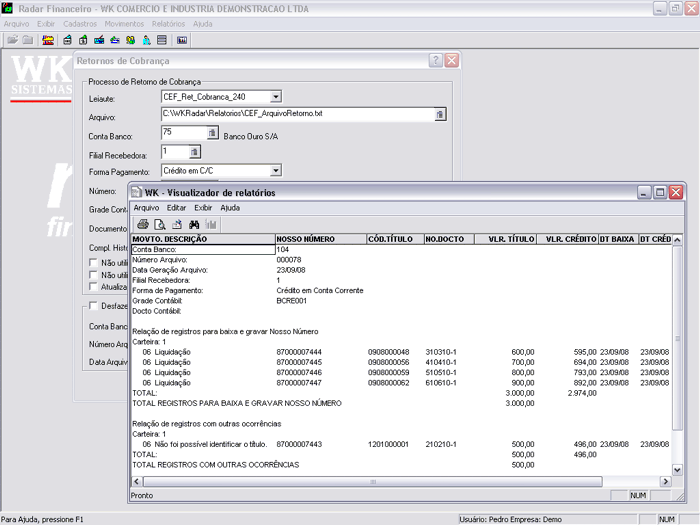
Task: Open print preview in report viewer toolbar
Action: point(160,225)
